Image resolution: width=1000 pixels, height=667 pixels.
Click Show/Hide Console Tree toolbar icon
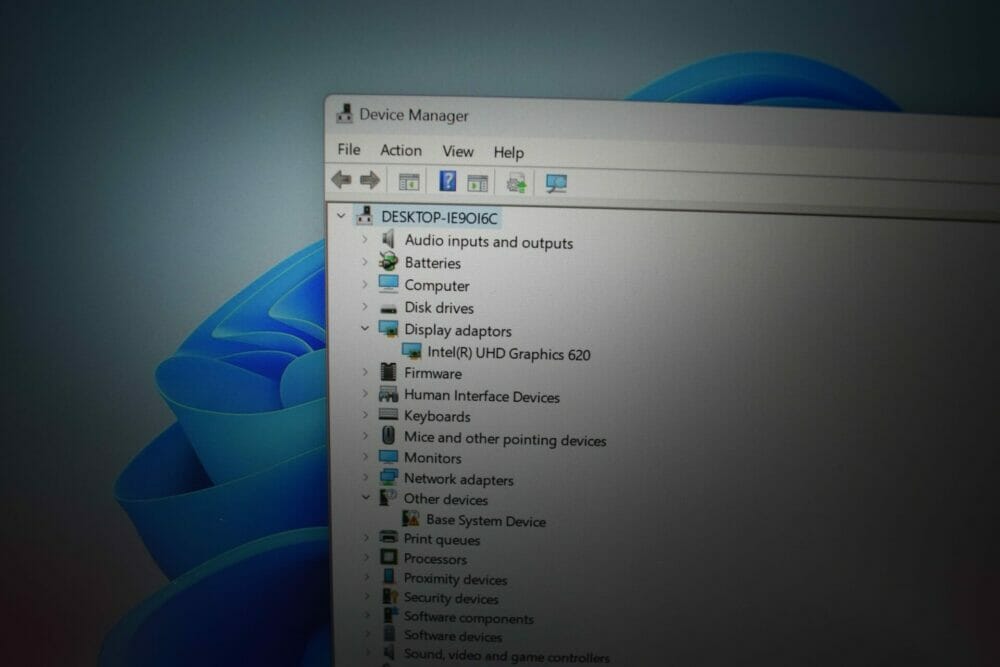[409, 182]
